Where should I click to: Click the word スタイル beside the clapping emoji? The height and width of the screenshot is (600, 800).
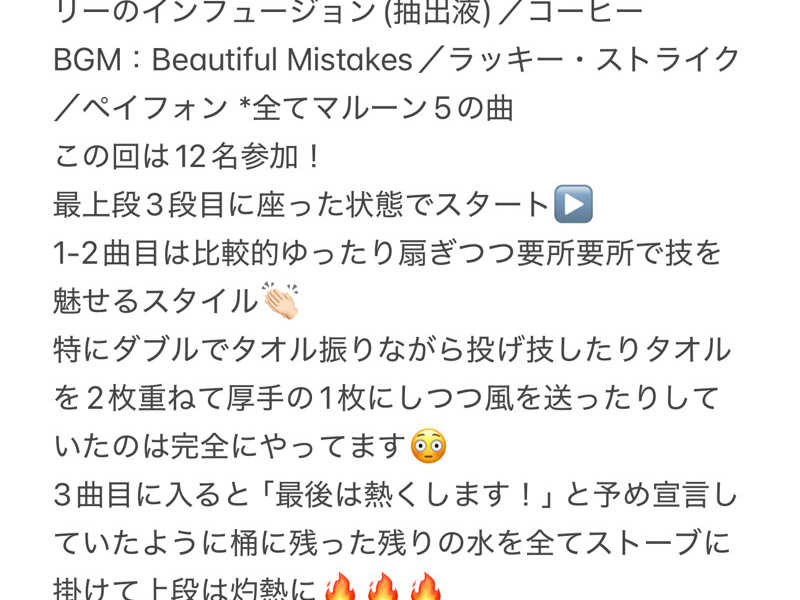pos(199,301)
